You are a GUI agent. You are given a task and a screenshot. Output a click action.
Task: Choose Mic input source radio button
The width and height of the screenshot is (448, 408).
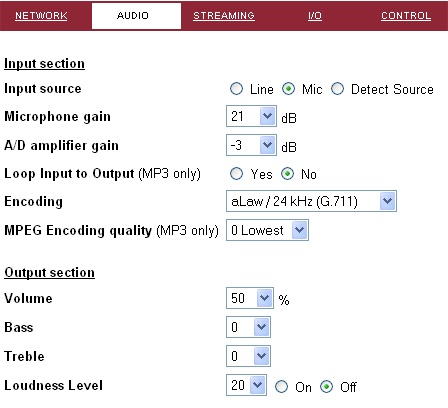288,89
